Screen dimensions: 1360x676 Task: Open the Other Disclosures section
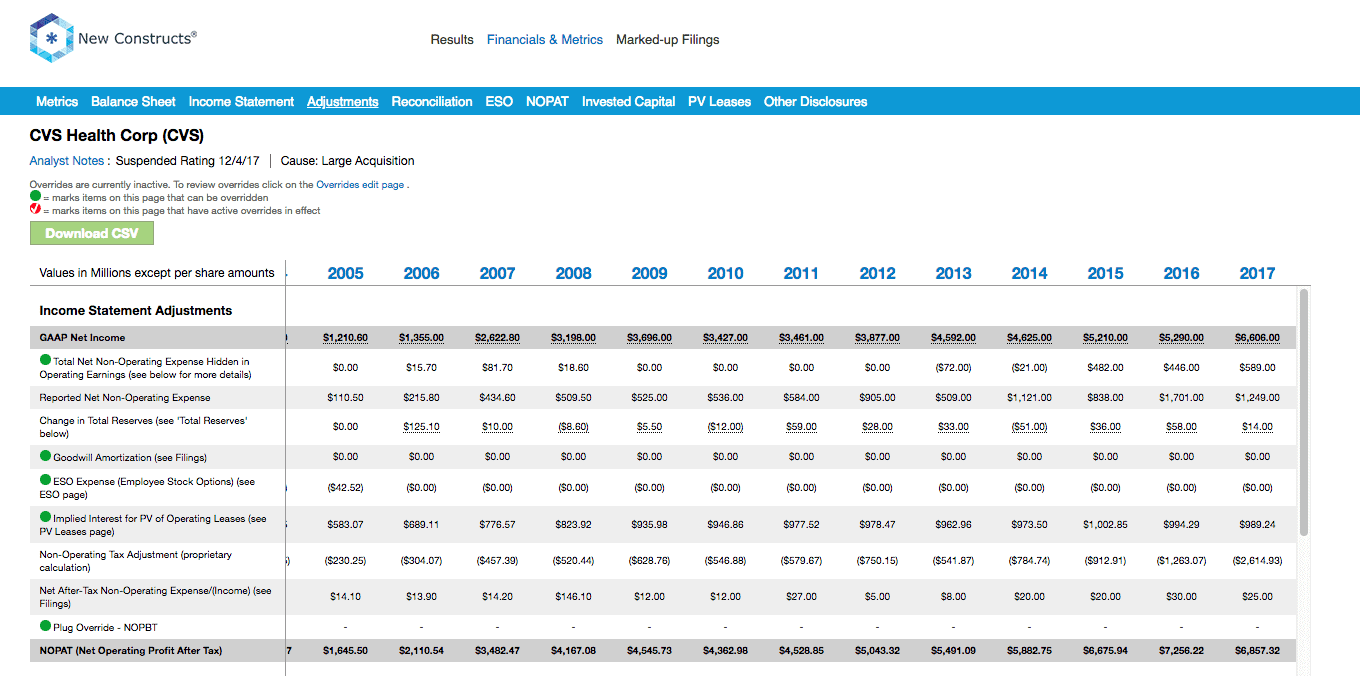point(815,102)
